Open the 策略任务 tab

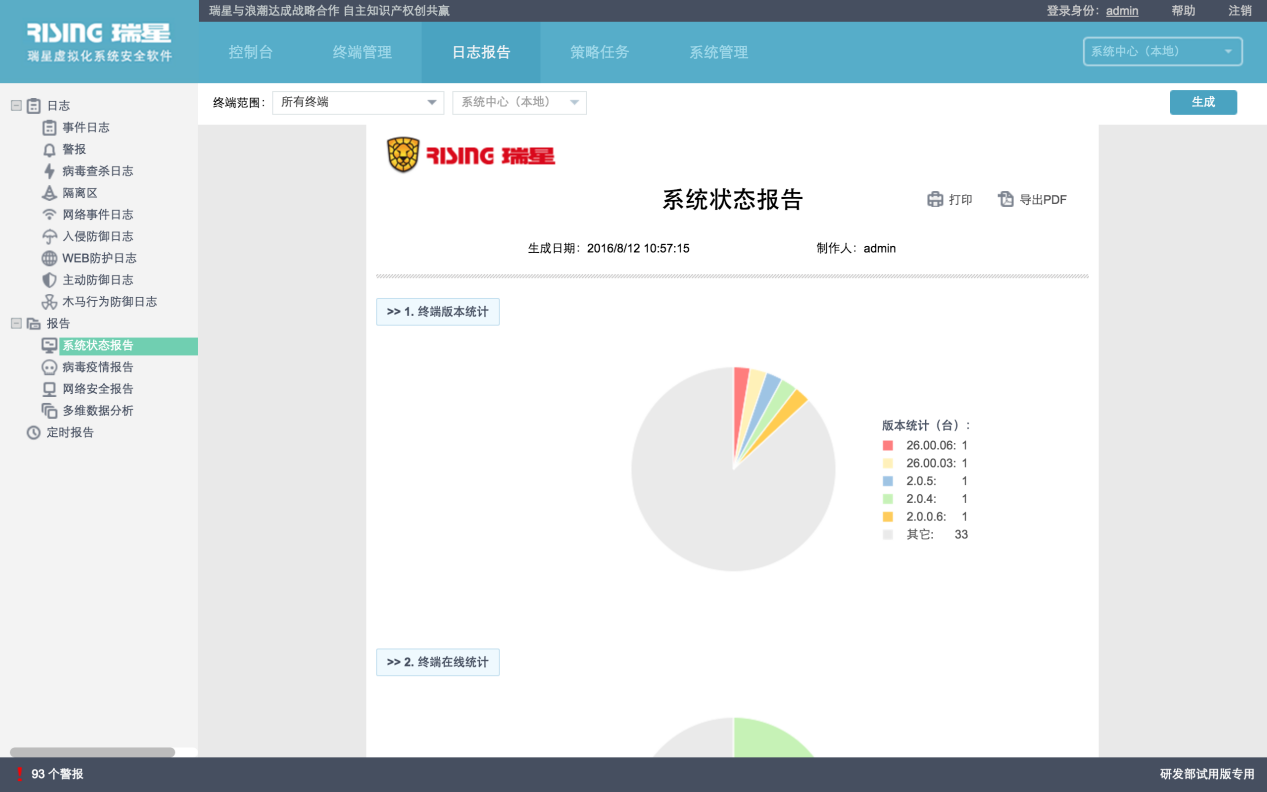600,52
